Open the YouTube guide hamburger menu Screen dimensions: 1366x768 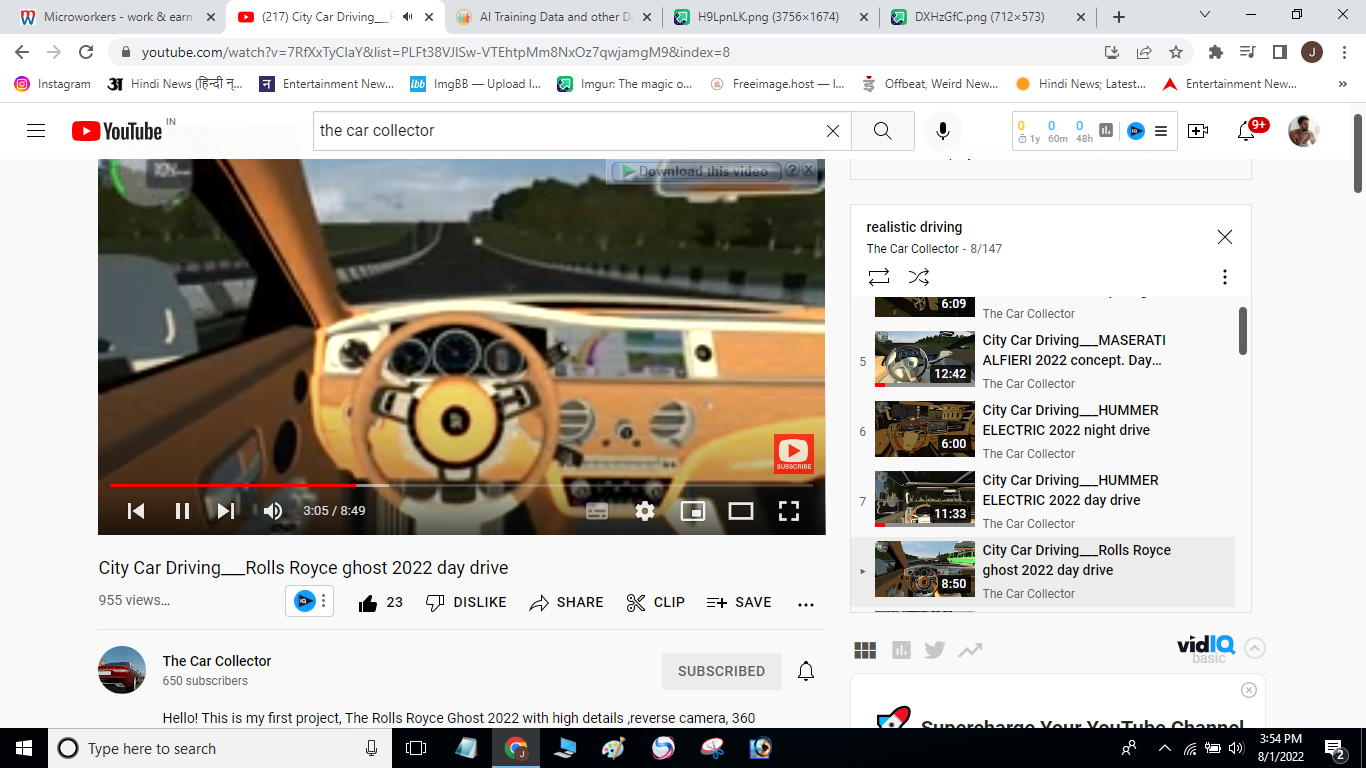(x=36, y=131)
